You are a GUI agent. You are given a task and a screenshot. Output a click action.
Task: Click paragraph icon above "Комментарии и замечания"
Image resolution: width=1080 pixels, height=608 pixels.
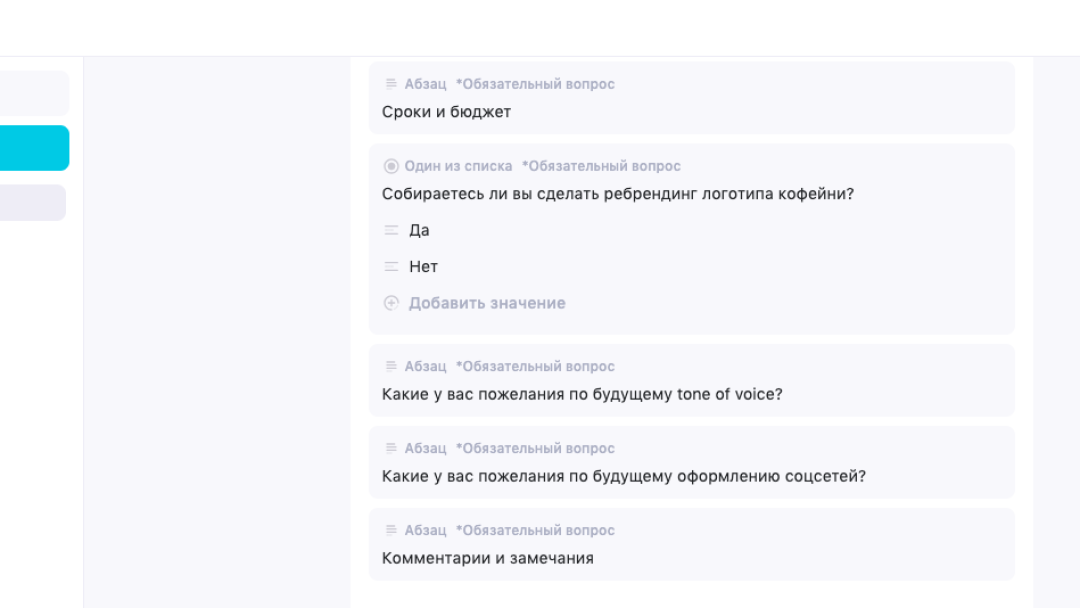tap(391, 530)
